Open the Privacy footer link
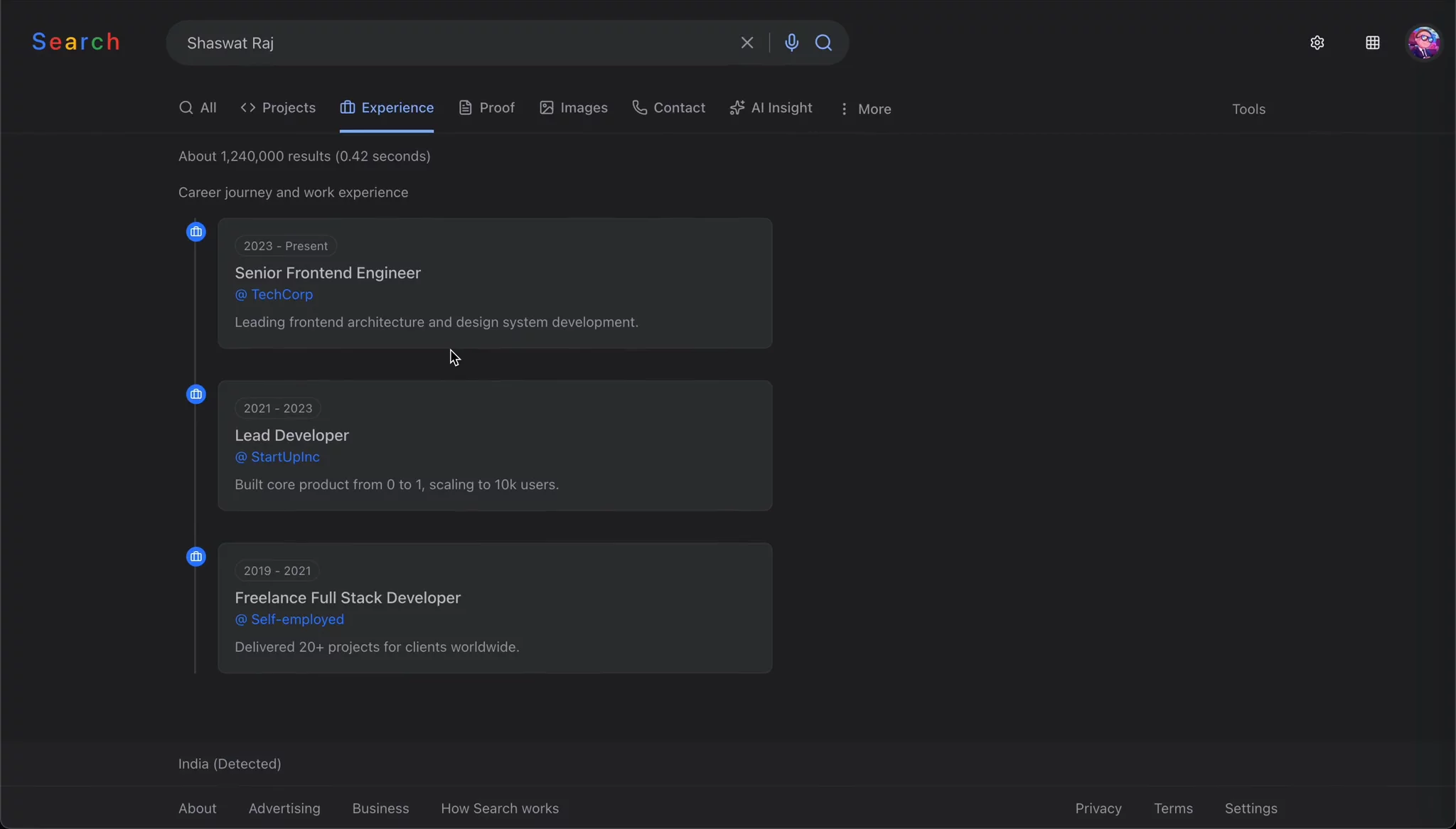 tap(1098, 808)
